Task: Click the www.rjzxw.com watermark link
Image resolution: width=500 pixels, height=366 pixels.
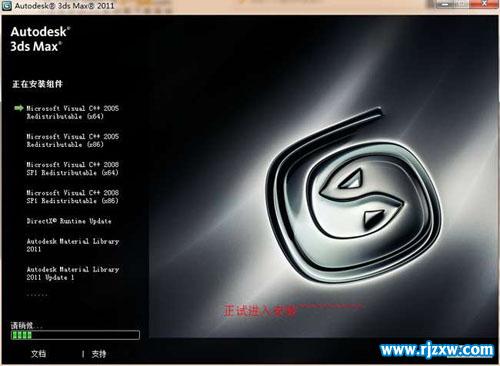Action: click(x=437, y=350)
